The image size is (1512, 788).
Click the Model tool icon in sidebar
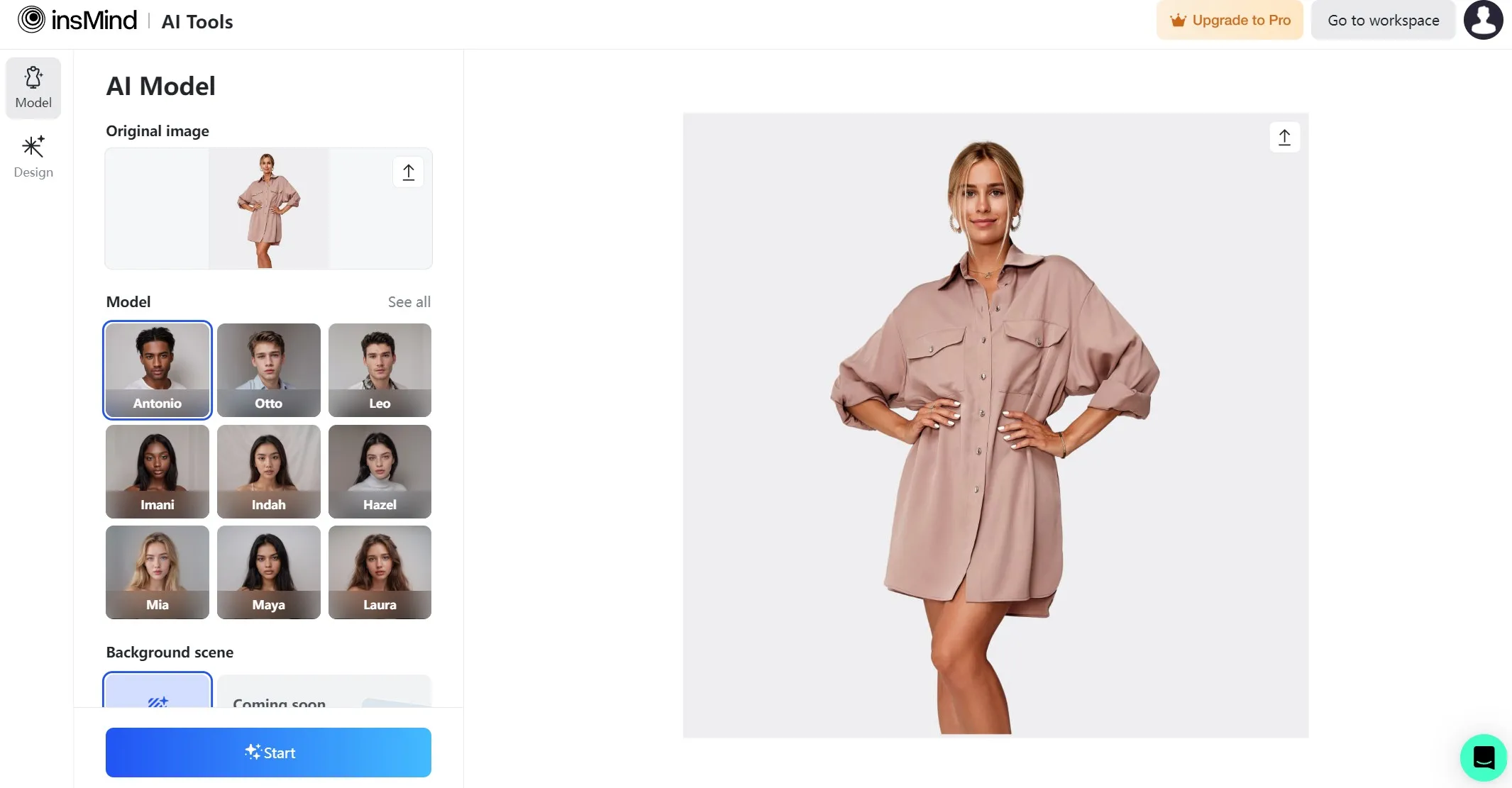pyautogui.click(x=34, y=88)
